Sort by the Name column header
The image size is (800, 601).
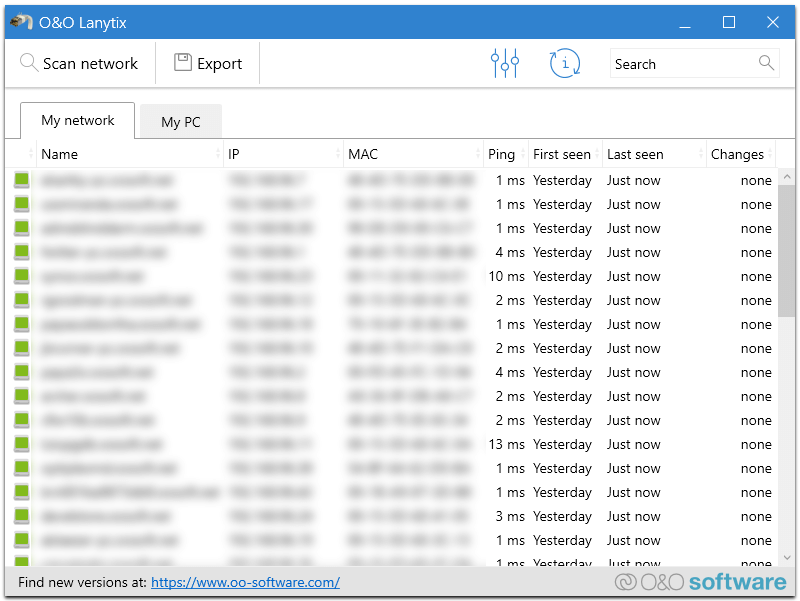click(130, 154)
